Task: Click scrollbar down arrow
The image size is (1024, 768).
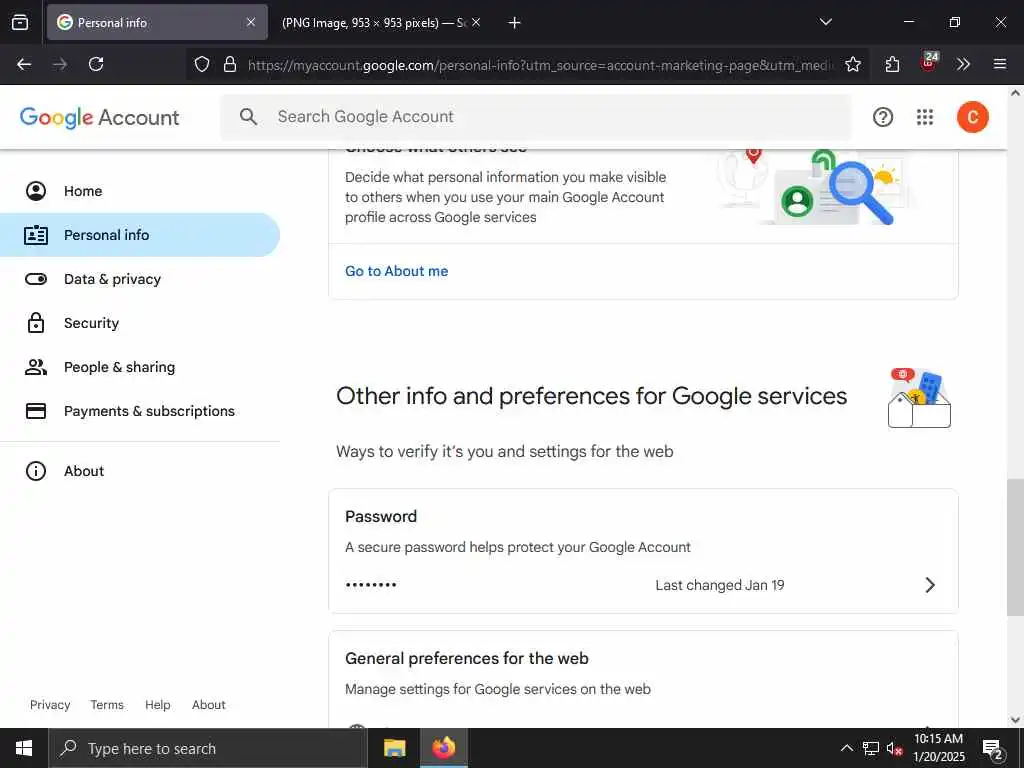Action: pyautogui.click(x=1015, y=720)
